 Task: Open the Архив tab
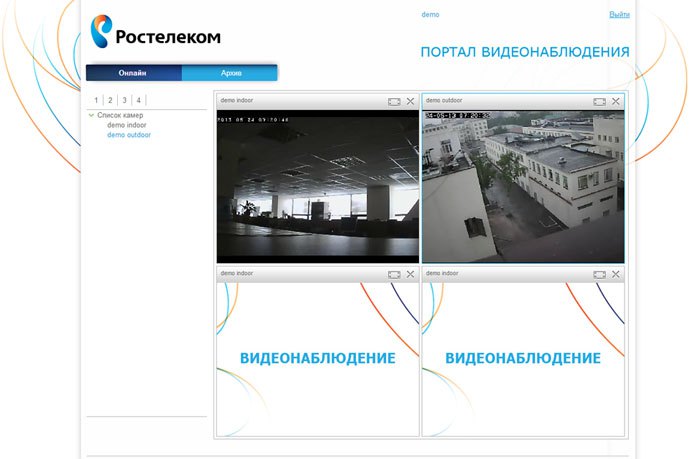click(x=230, y=73)
